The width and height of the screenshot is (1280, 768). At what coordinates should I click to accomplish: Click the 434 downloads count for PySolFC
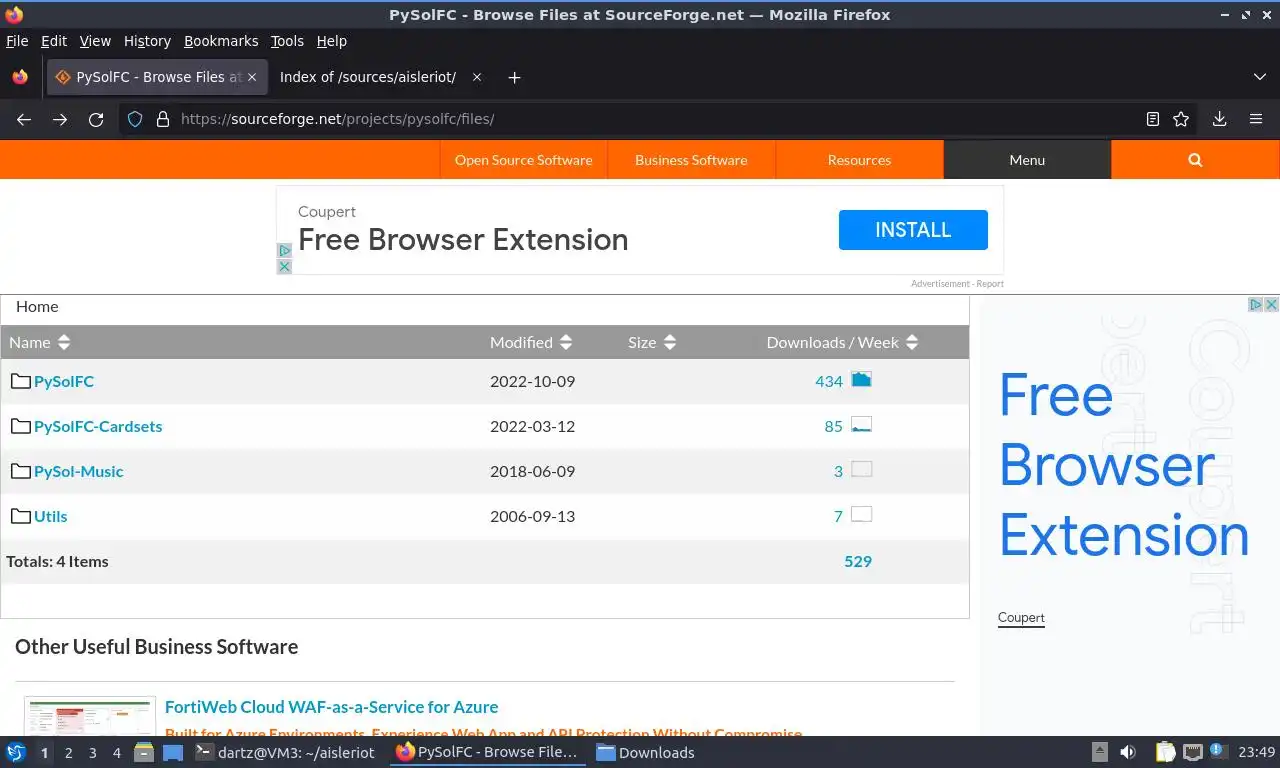[829, 381]
